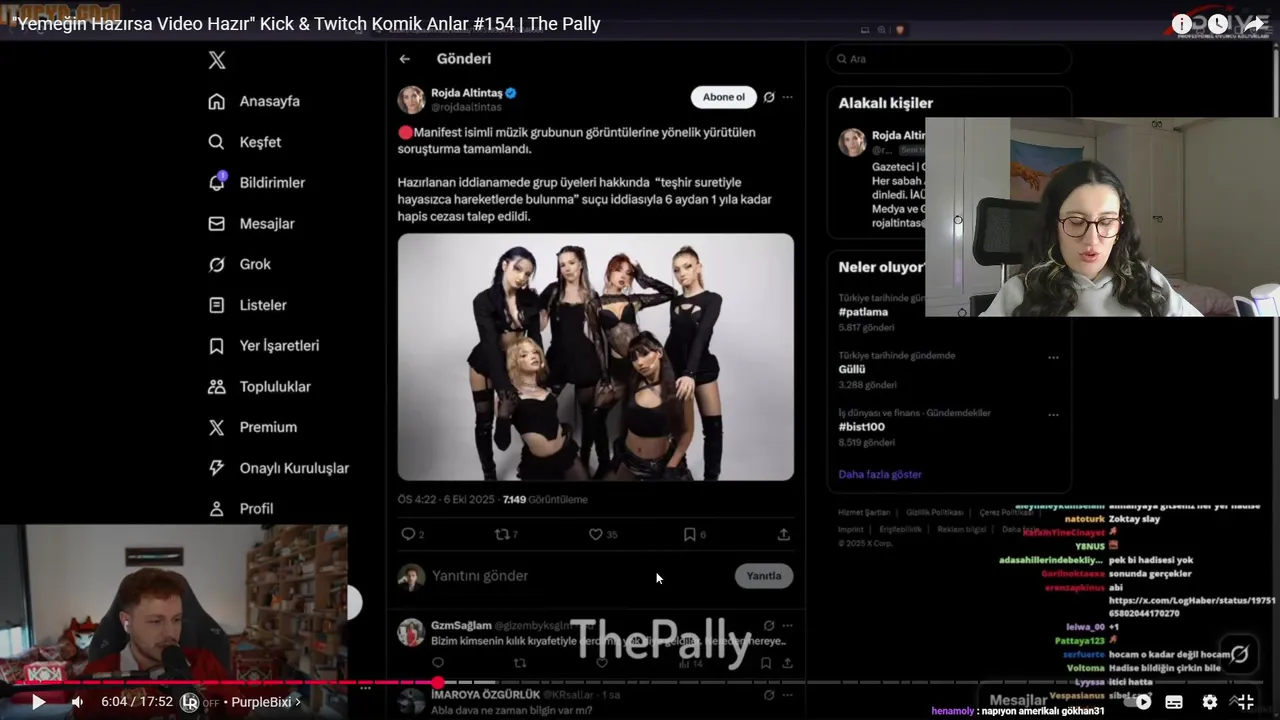Click the reply icon under the post
Image resolution: width=1280 pixels, height=720 pixels.
point(408,534)
